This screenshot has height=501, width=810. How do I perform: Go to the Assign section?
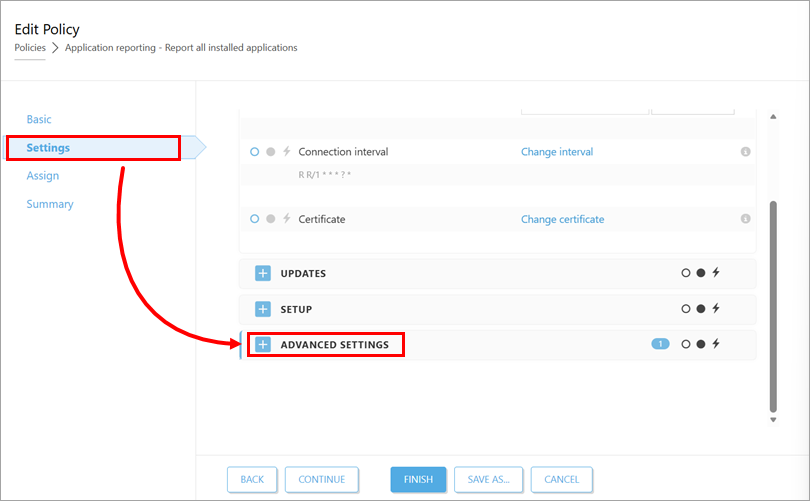pos(43,176)
